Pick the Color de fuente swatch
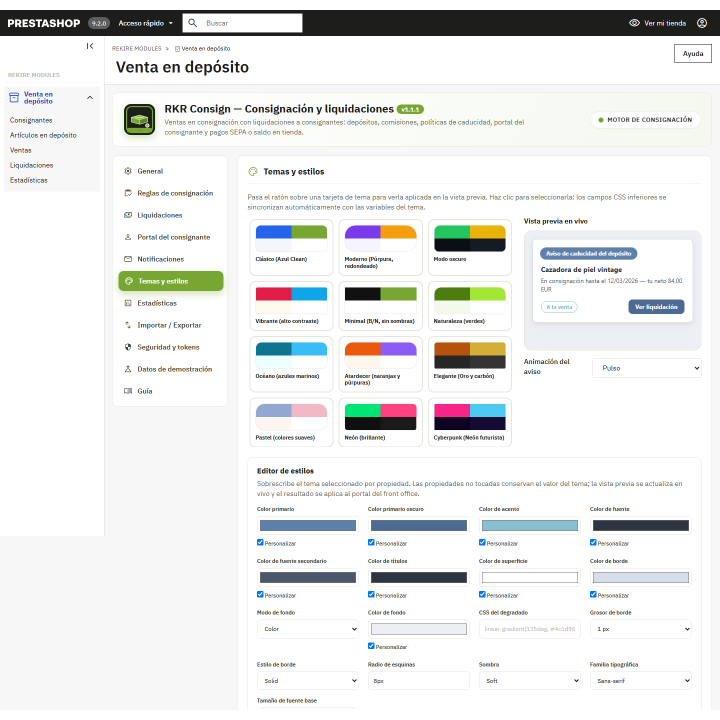This screenshot has width=720, height=720. point(641,525)
